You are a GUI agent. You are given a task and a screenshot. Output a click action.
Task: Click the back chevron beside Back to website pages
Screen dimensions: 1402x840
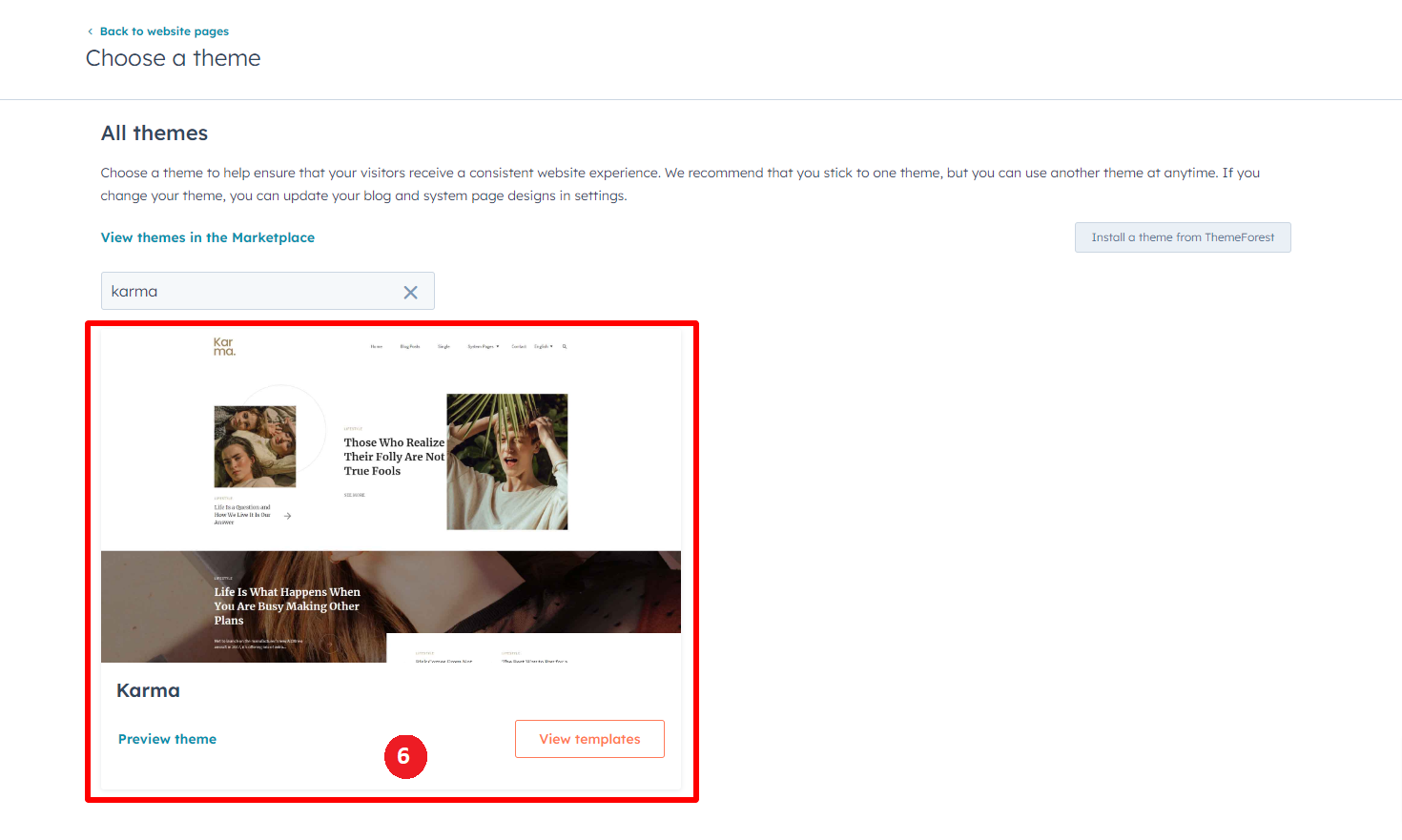pyautogui.click(x=91, y=31)
